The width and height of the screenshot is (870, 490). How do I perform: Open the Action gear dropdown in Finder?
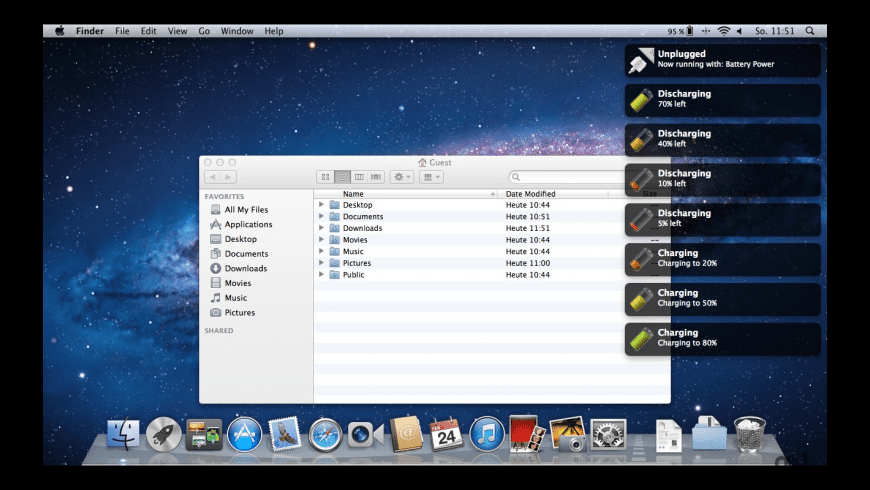point(402,177)
